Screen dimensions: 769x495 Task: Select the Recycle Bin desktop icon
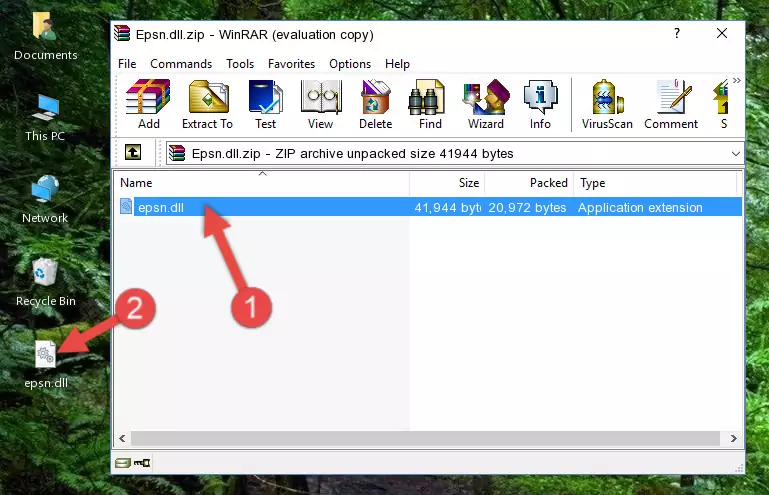coord(46,283)
